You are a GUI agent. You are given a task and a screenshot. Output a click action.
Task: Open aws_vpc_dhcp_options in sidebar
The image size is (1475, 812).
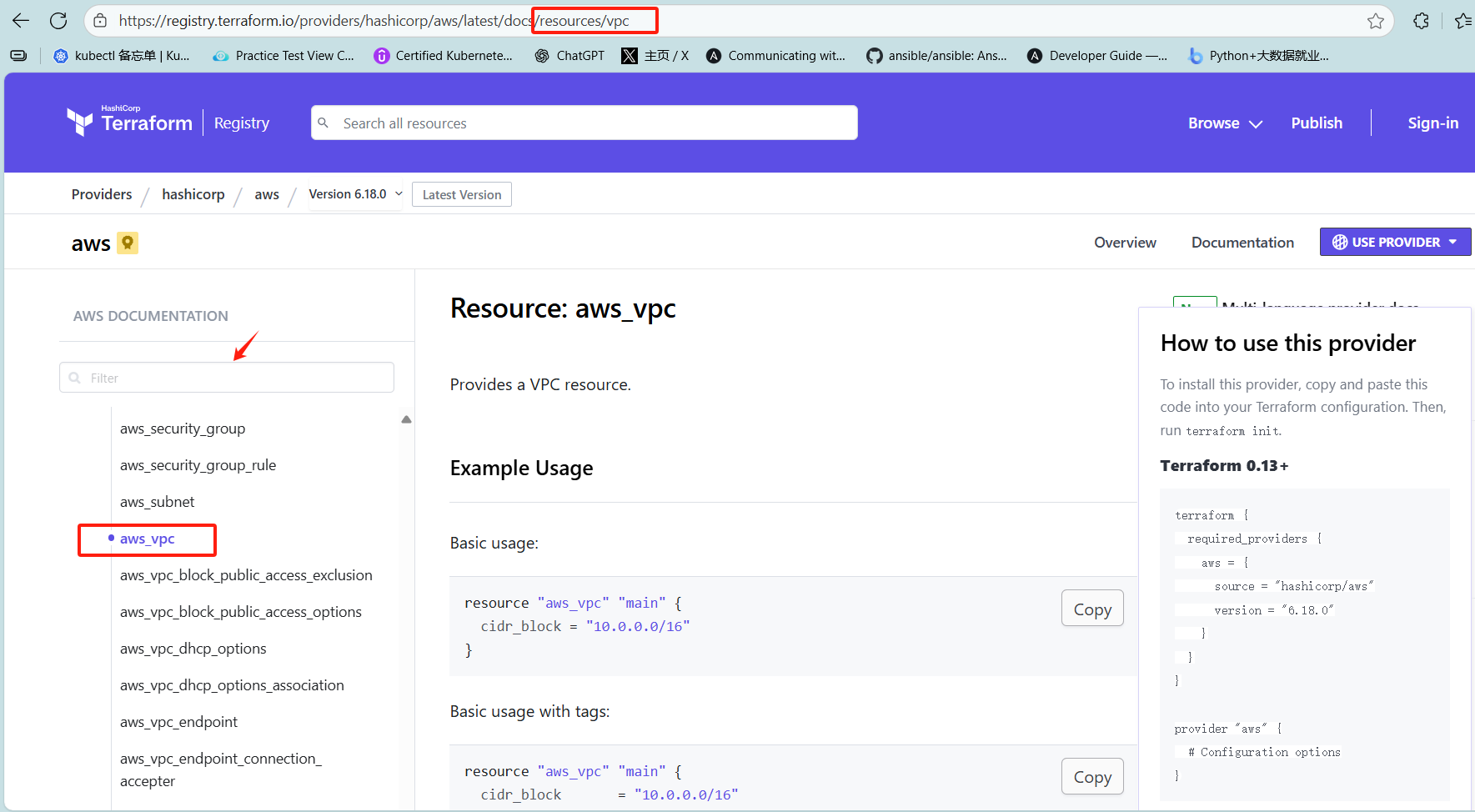pyautogui.click(x=193, y=649)
